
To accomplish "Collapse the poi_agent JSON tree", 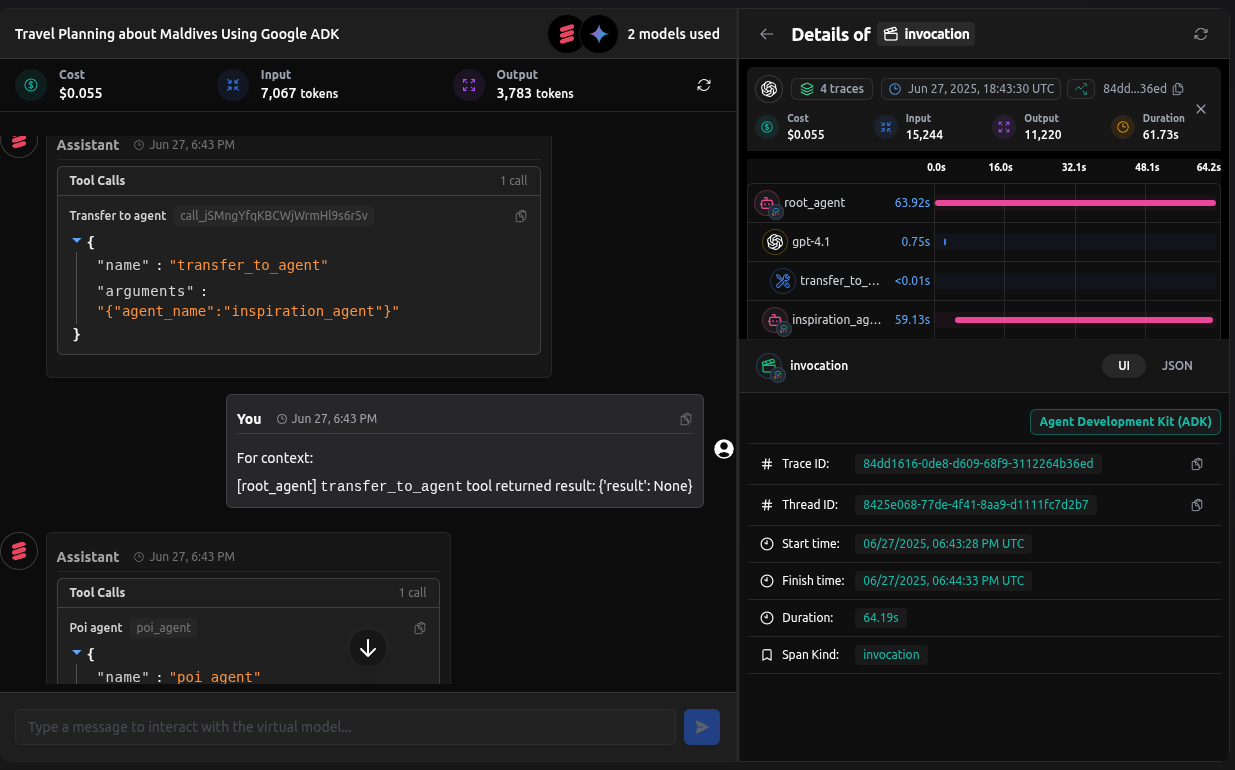I will (77, 653).
